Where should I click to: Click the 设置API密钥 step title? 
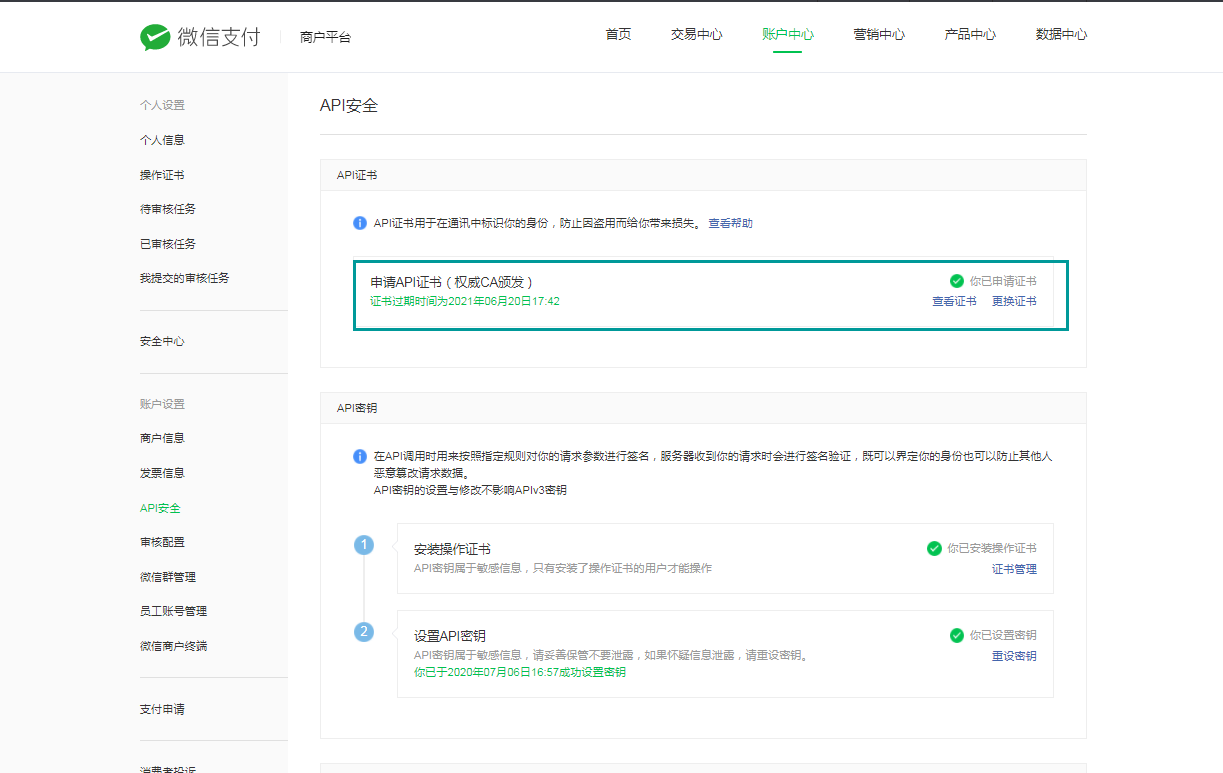[450, 636]
